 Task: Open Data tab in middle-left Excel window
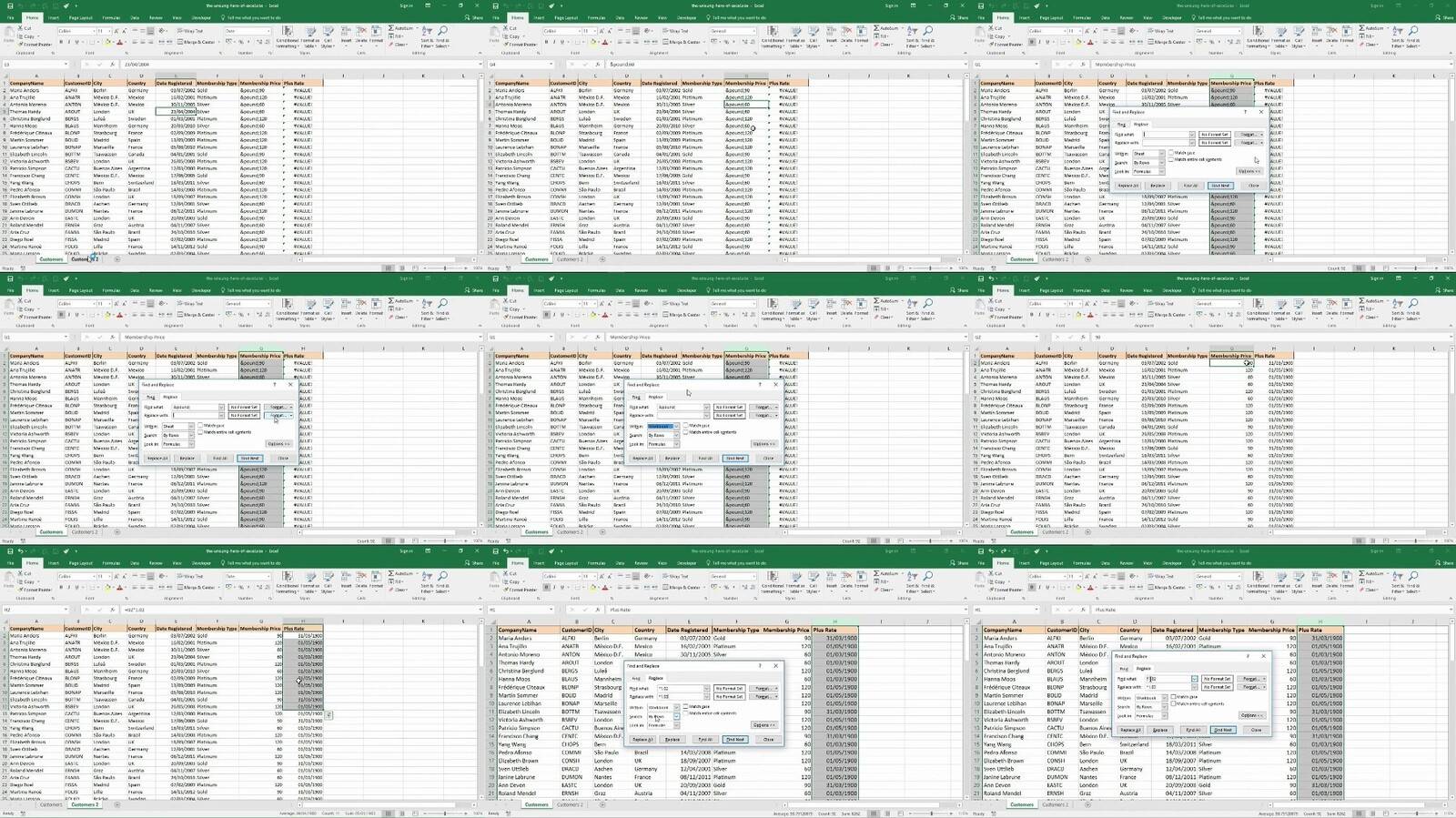(x=135, y=291)
